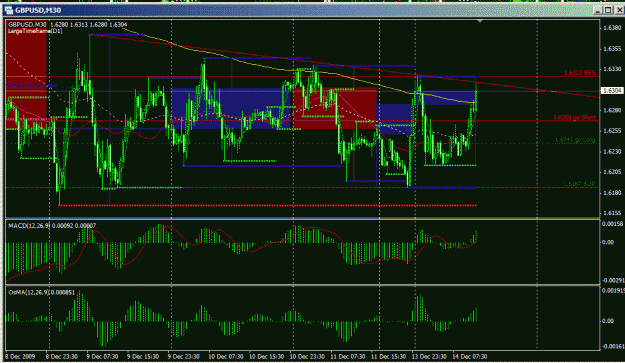Click the 1.6255 price scale value
The width and height of the screenshot is (625, 363).
pos(612,131)
